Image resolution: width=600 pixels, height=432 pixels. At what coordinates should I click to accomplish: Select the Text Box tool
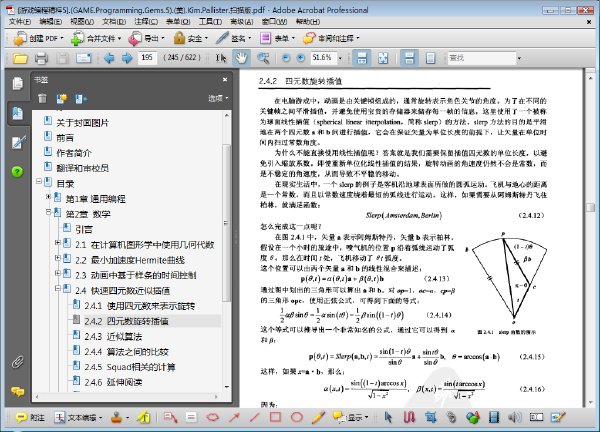pos(191,417)
